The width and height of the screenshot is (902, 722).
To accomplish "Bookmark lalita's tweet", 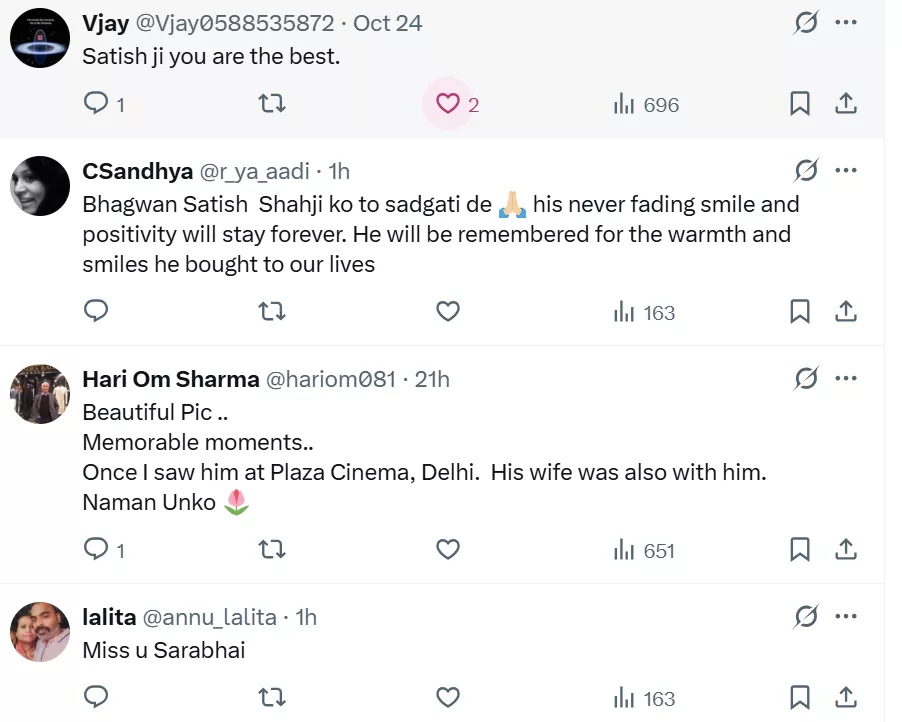I will coord(800,697).
